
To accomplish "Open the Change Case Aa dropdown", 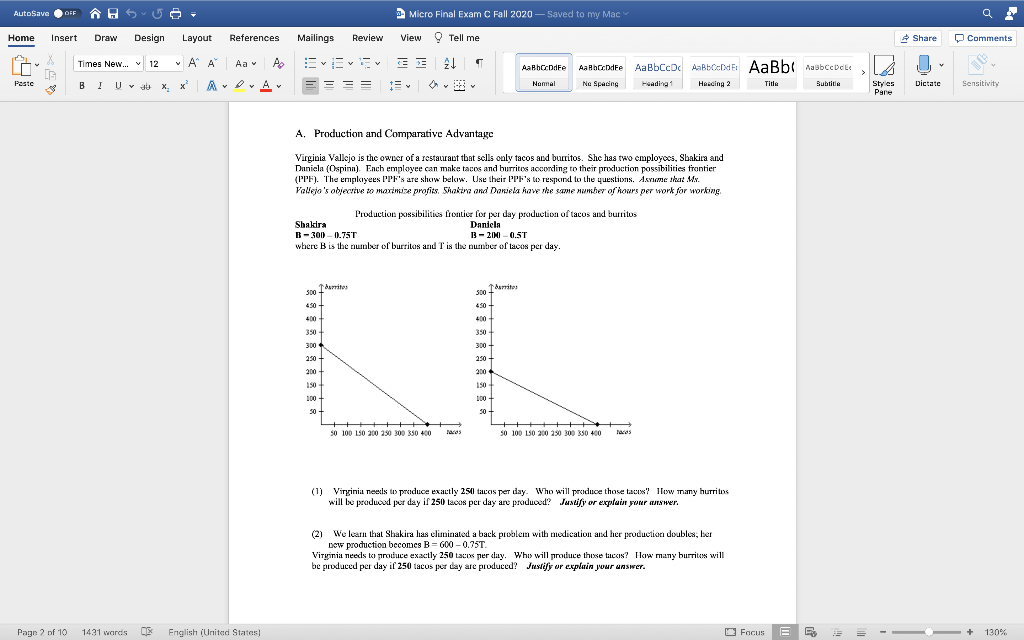I will (x=246, y=63).
